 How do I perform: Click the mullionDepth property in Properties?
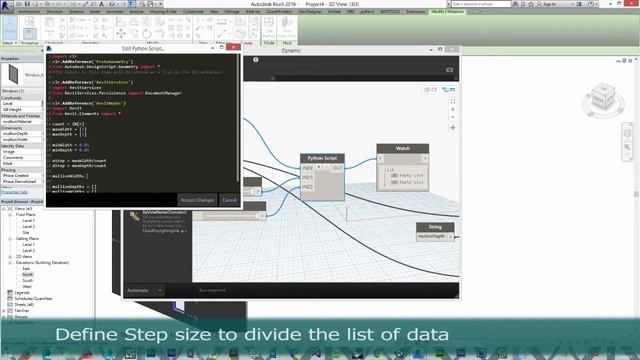coord(22,133)
